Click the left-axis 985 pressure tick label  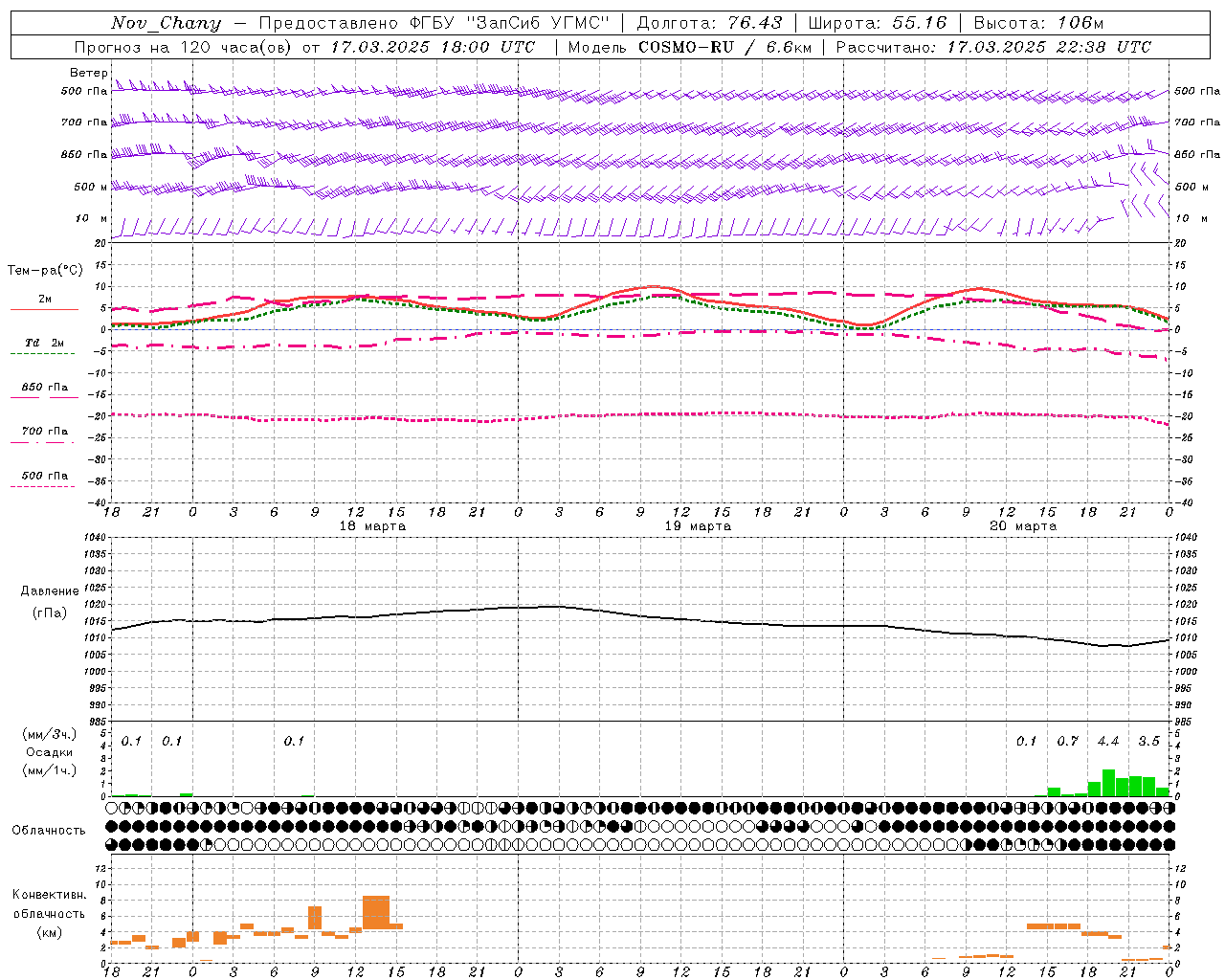tap(96, 722)
